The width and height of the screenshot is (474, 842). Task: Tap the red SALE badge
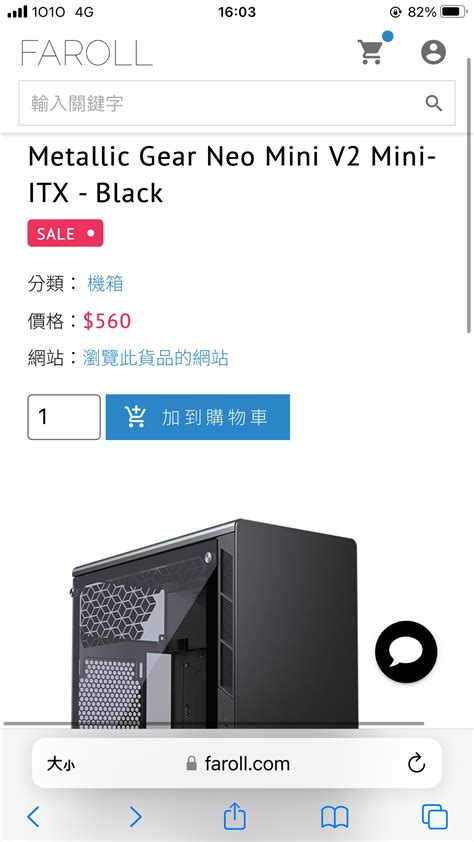65,233
